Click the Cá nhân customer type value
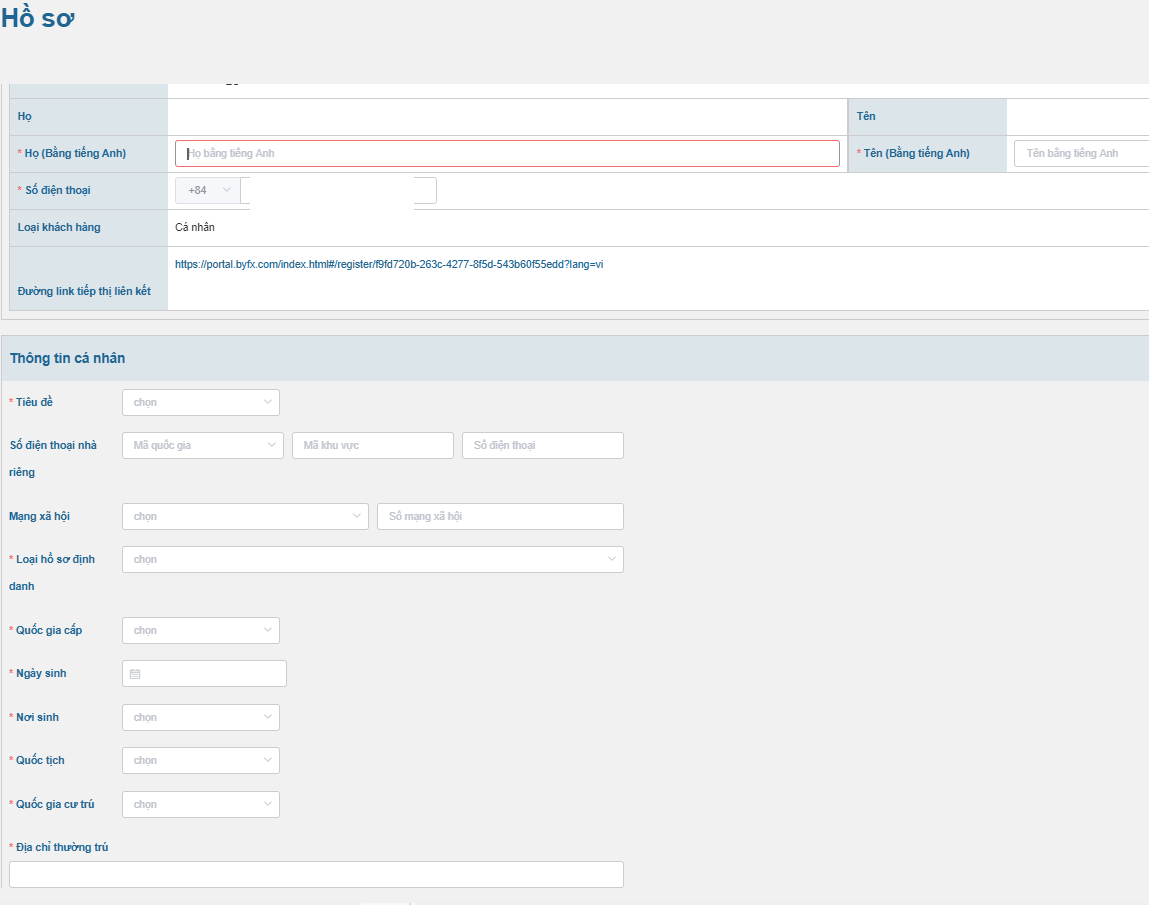The width and height of the screenshot is (1149, 905). [x=195, y=228]
